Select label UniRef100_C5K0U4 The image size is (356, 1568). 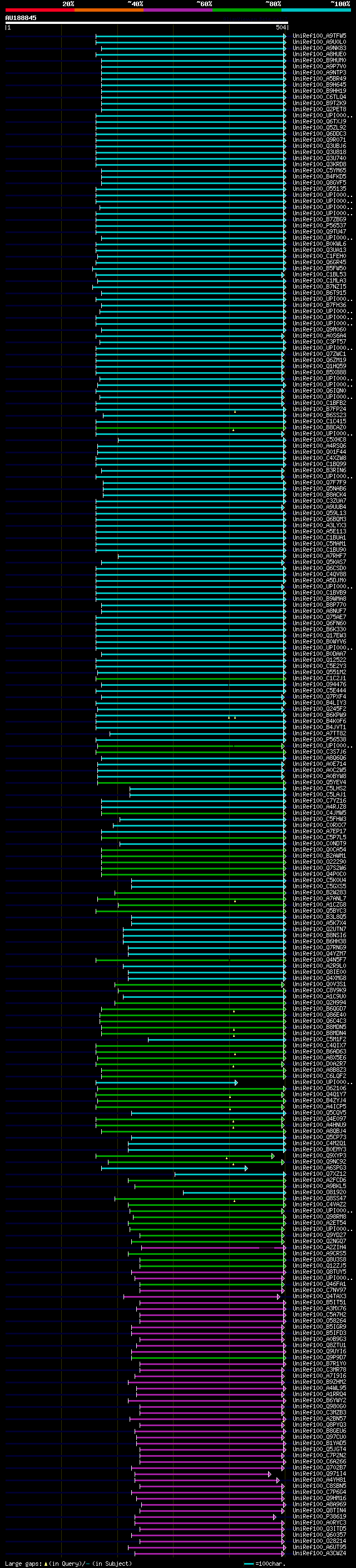(x=319, y=880)
